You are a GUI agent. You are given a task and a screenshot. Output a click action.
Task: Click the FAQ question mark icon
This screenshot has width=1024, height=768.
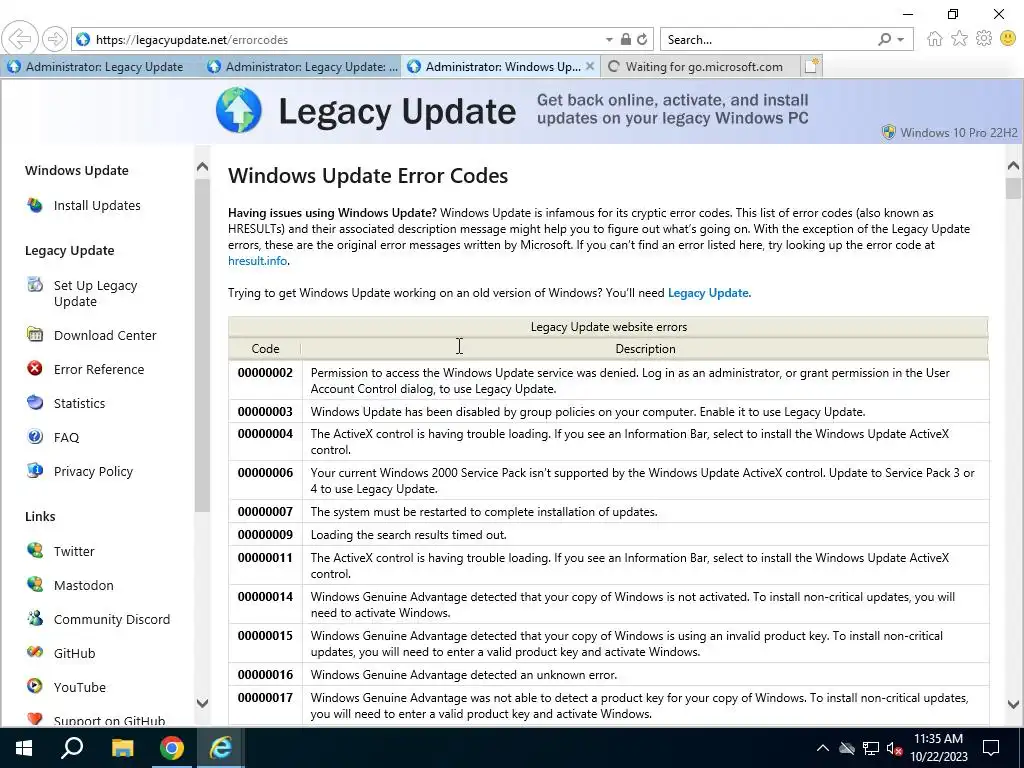(x=35, y=436)
